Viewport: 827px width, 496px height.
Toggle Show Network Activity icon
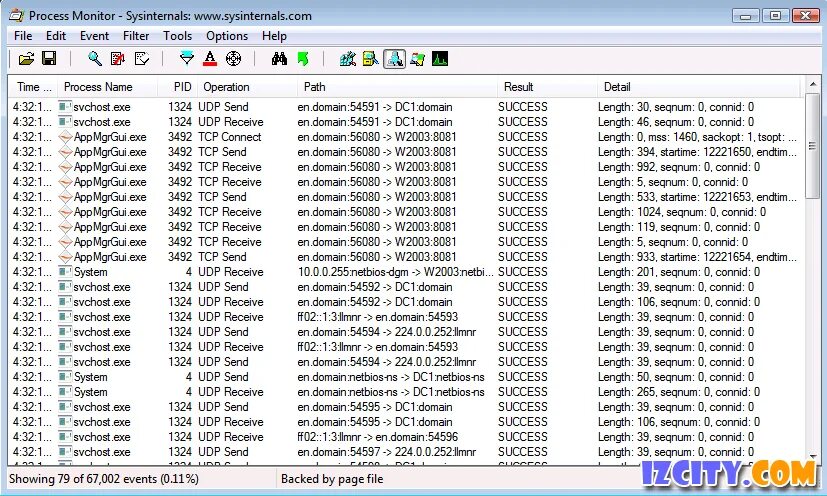click(395, 59)
